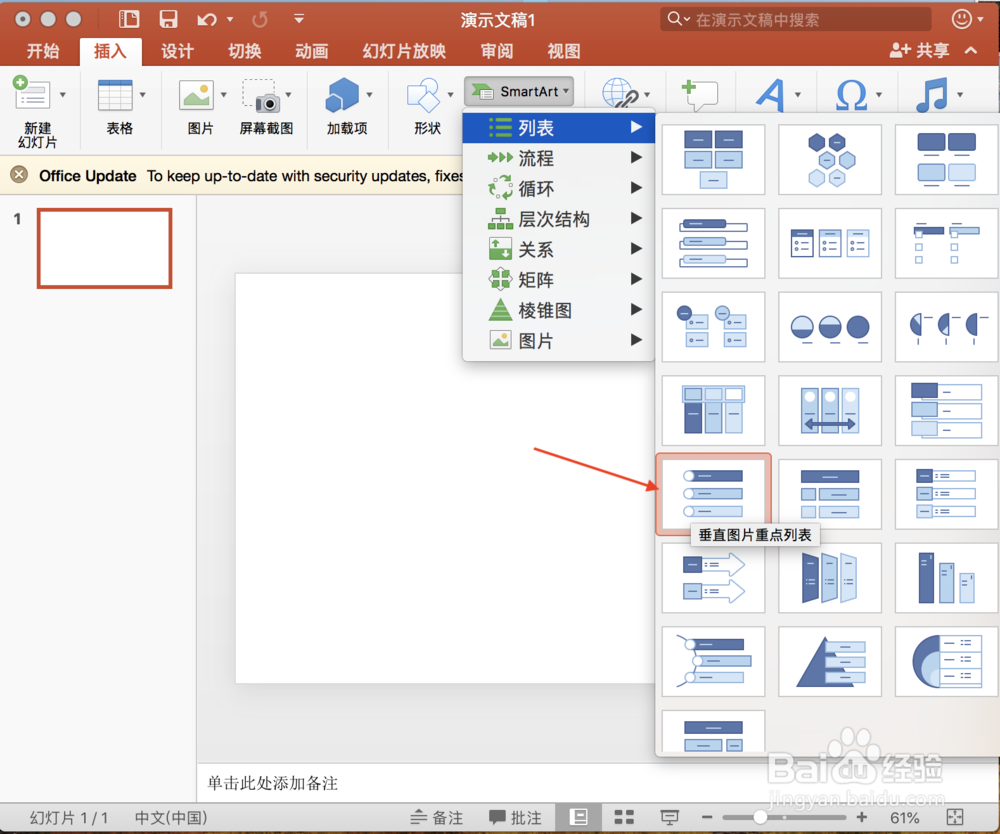The height and width of the screenshot is (834, 1000).
Task: Dismiss the Office Update notification
Action: tap(19, 175)
